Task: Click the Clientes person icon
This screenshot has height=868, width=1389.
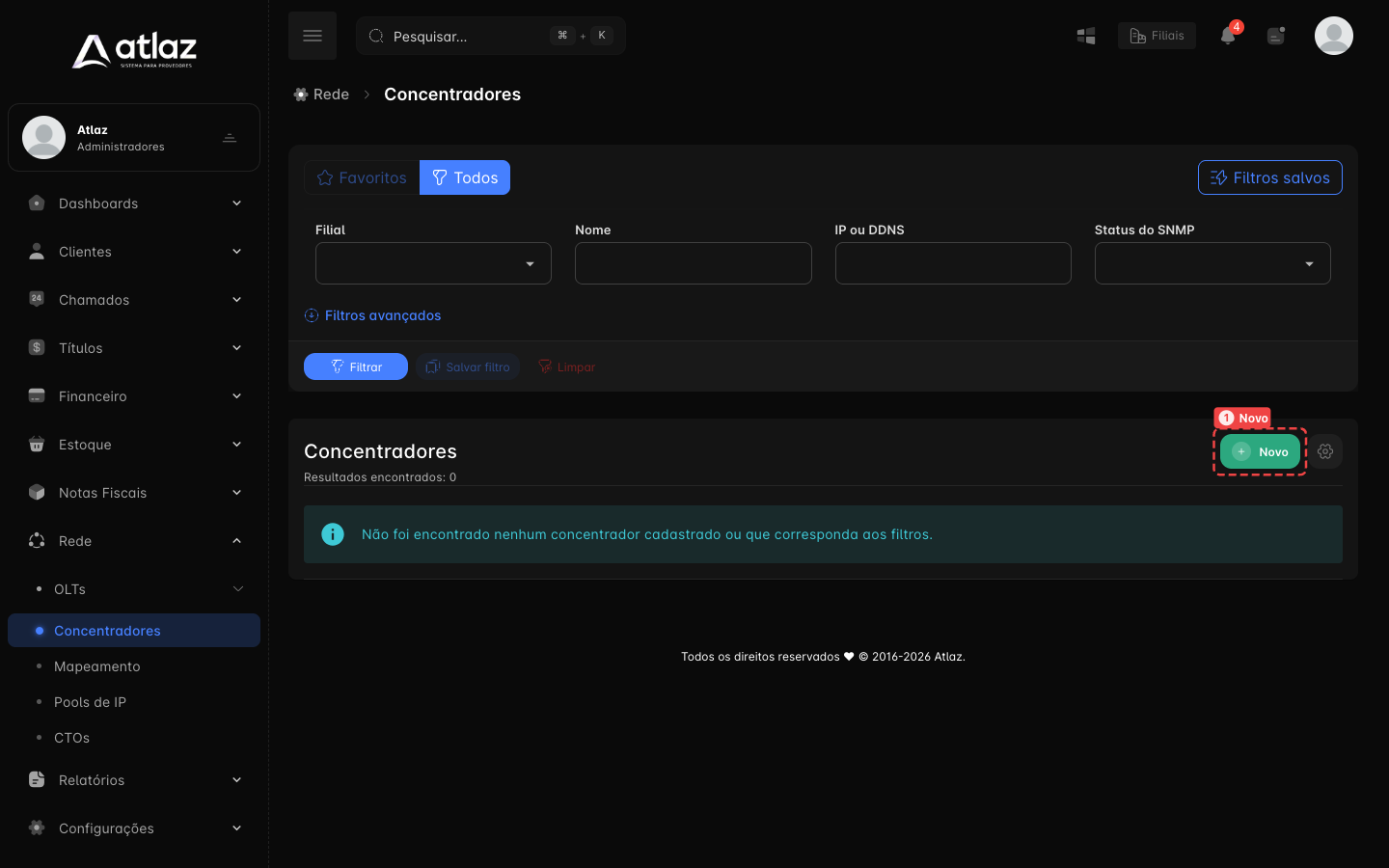Action: coord(37,251)
